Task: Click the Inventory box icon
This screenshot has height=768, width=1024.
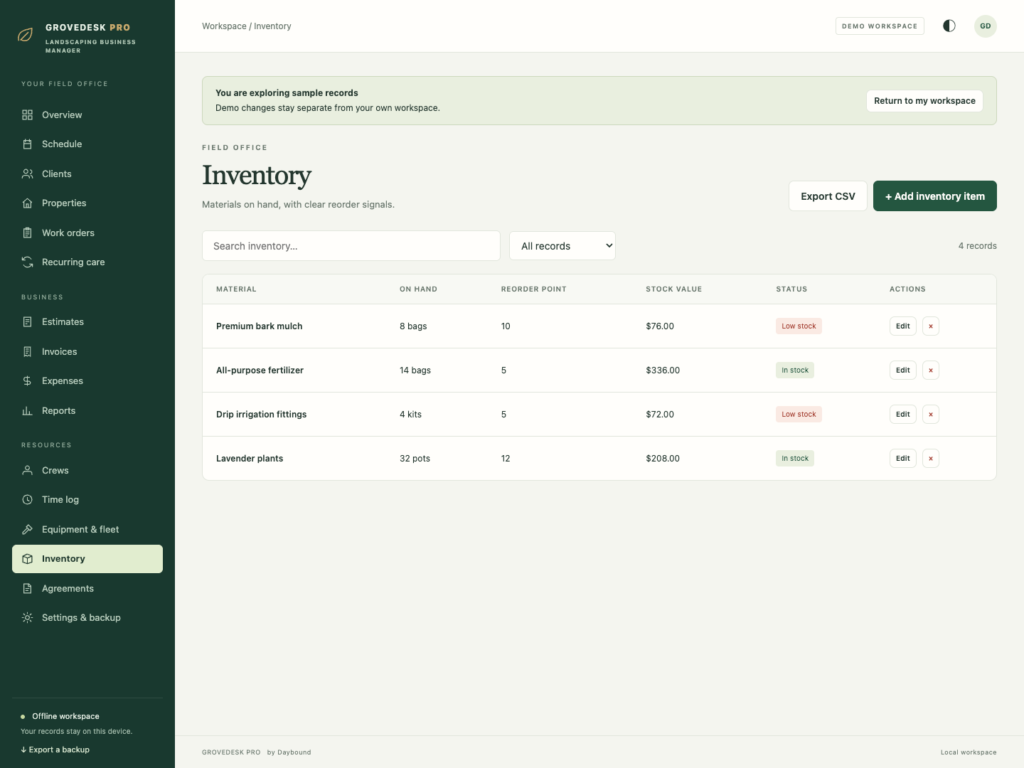Action: click(x=27, y=559)
